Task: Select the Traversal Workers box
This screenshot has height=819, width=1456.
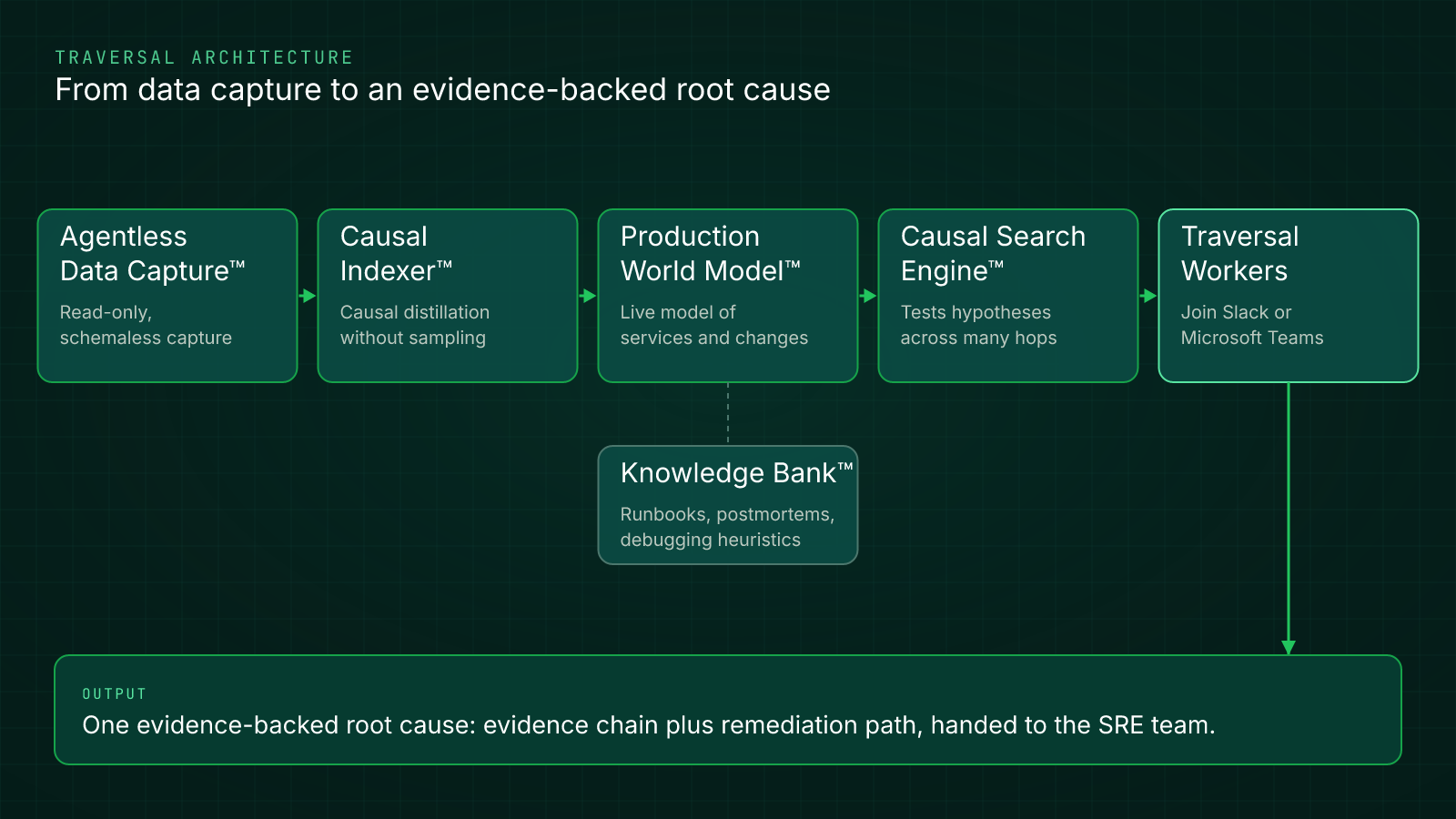Action: pos(1289,296)
